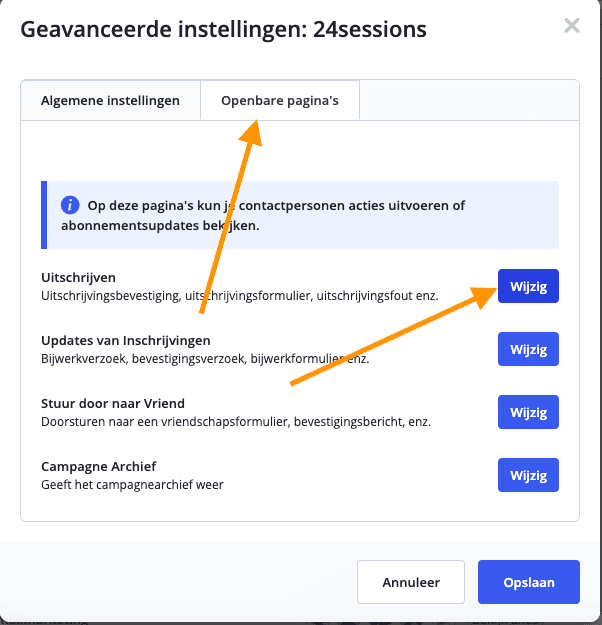This screenshot has height=625, width=602.
Task: Click the dialog title mentioning 24sessions
Action: coord(223,29)
